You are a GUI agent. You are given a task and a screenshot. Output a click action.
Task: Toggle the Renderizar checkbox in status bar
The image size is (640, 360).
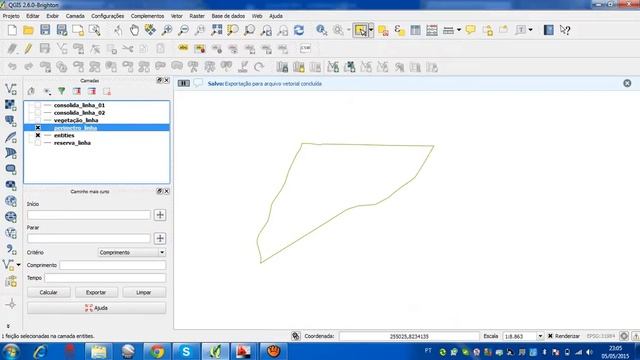tap(550, 336)
